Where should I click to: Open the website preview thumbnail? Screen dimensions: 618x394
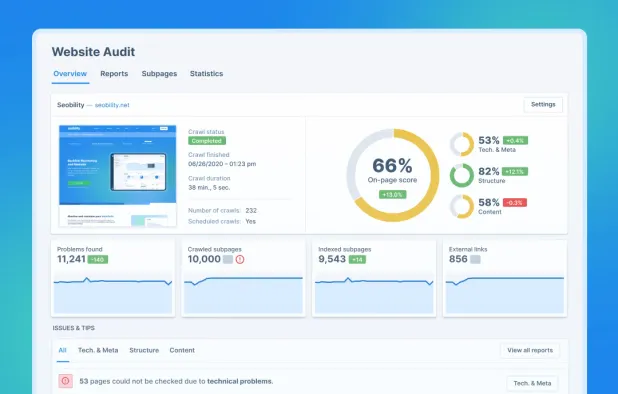tap(117, 176)
